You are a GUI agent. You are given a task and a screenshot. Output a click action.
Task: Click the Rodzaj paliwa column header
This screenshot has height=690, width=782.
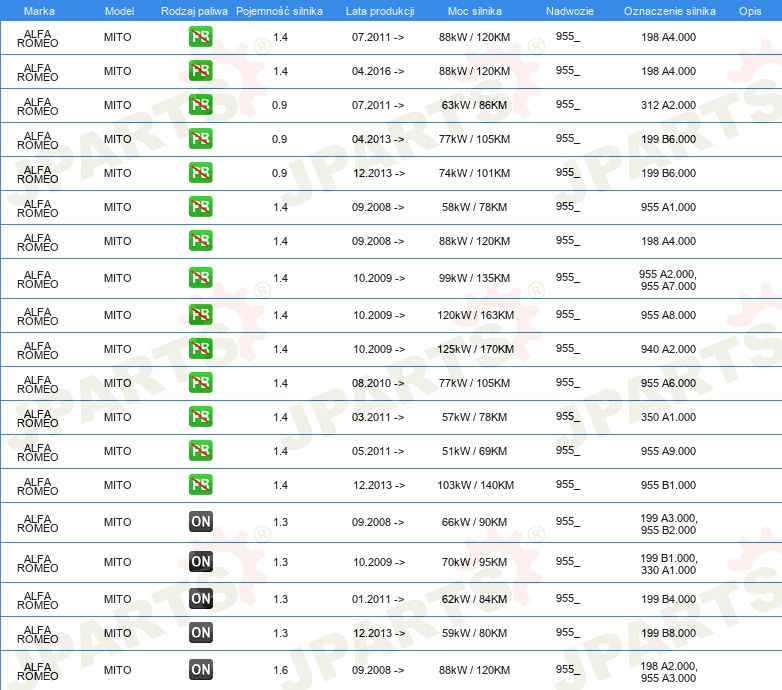[x=194, y=11]
